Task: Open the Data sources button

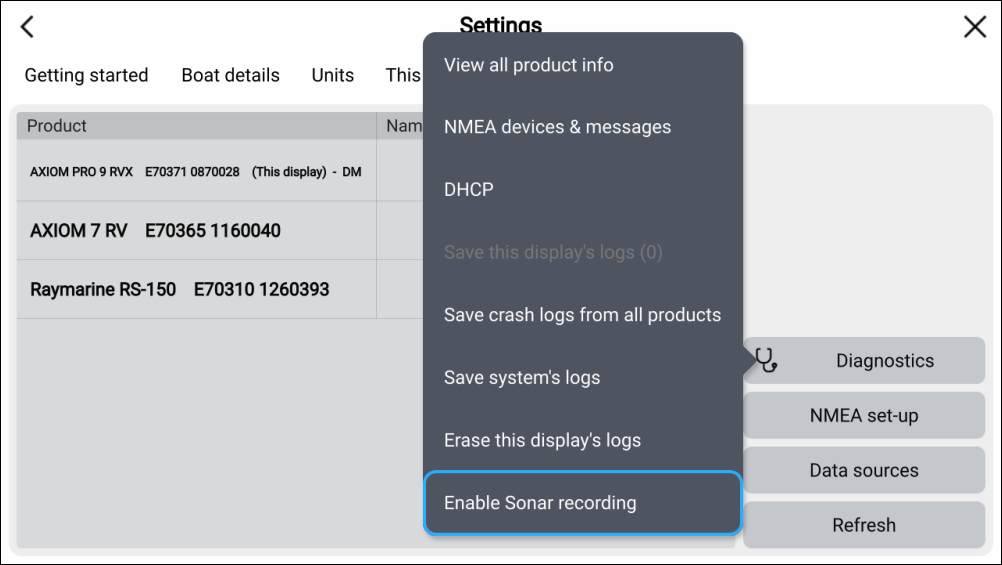Action: pos(864,470)
